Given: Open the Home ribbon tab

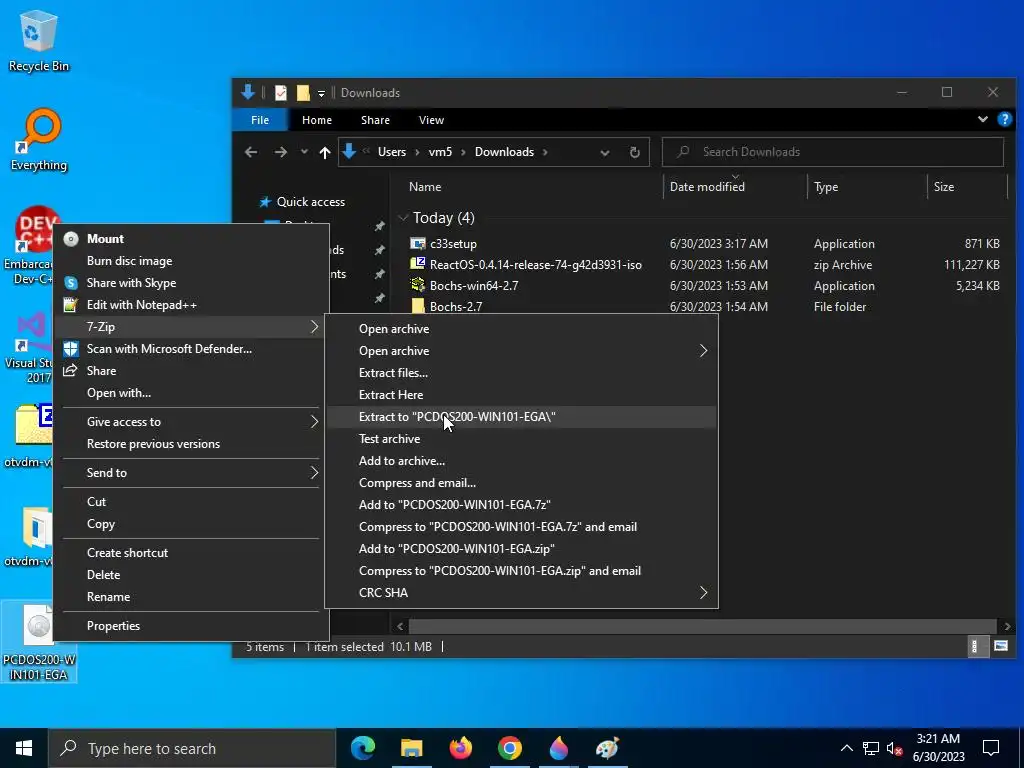Looking at the screenshot, I should click(317, 120).
